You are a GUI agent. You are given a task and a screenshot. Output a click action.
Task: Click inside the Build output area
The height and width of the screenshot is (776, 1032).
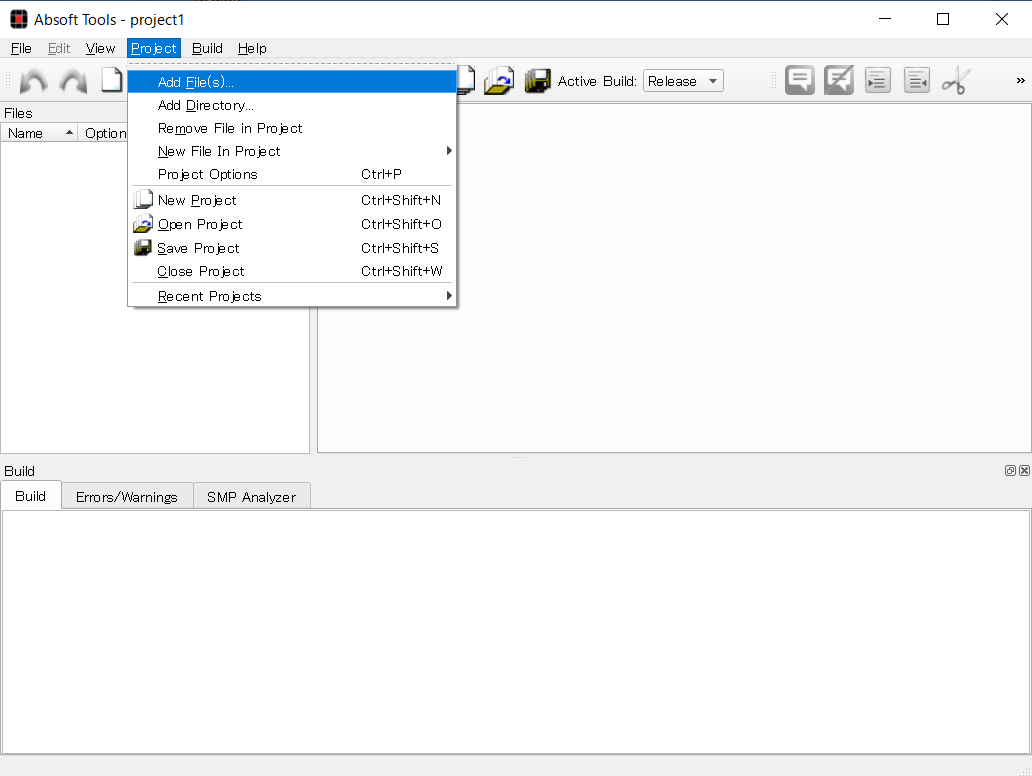[x=516, y=632]
